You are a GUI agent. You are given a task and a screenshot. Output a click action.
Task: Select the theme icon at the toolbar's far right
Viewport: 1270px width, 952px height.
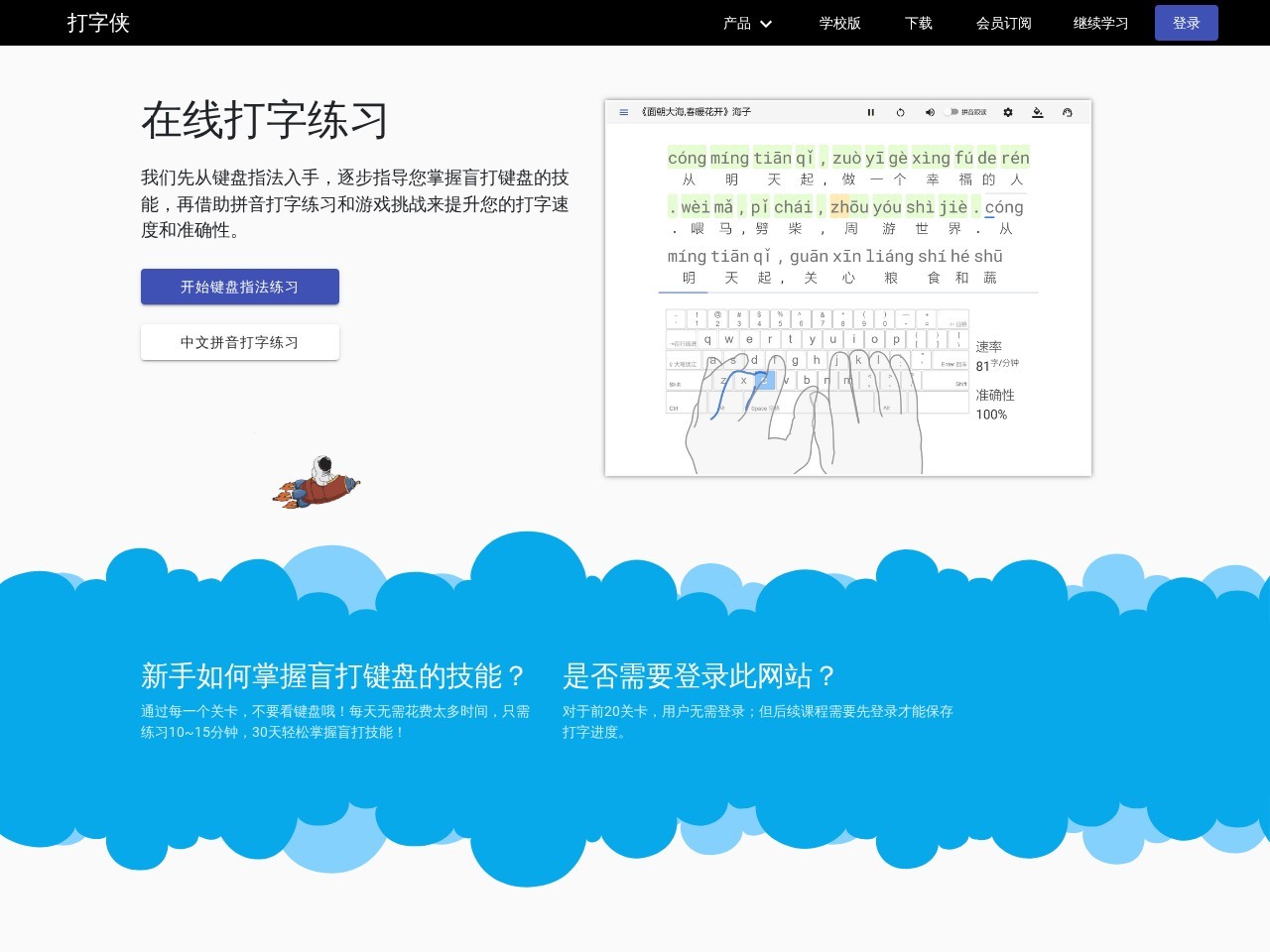click(x=1068, y=112)
